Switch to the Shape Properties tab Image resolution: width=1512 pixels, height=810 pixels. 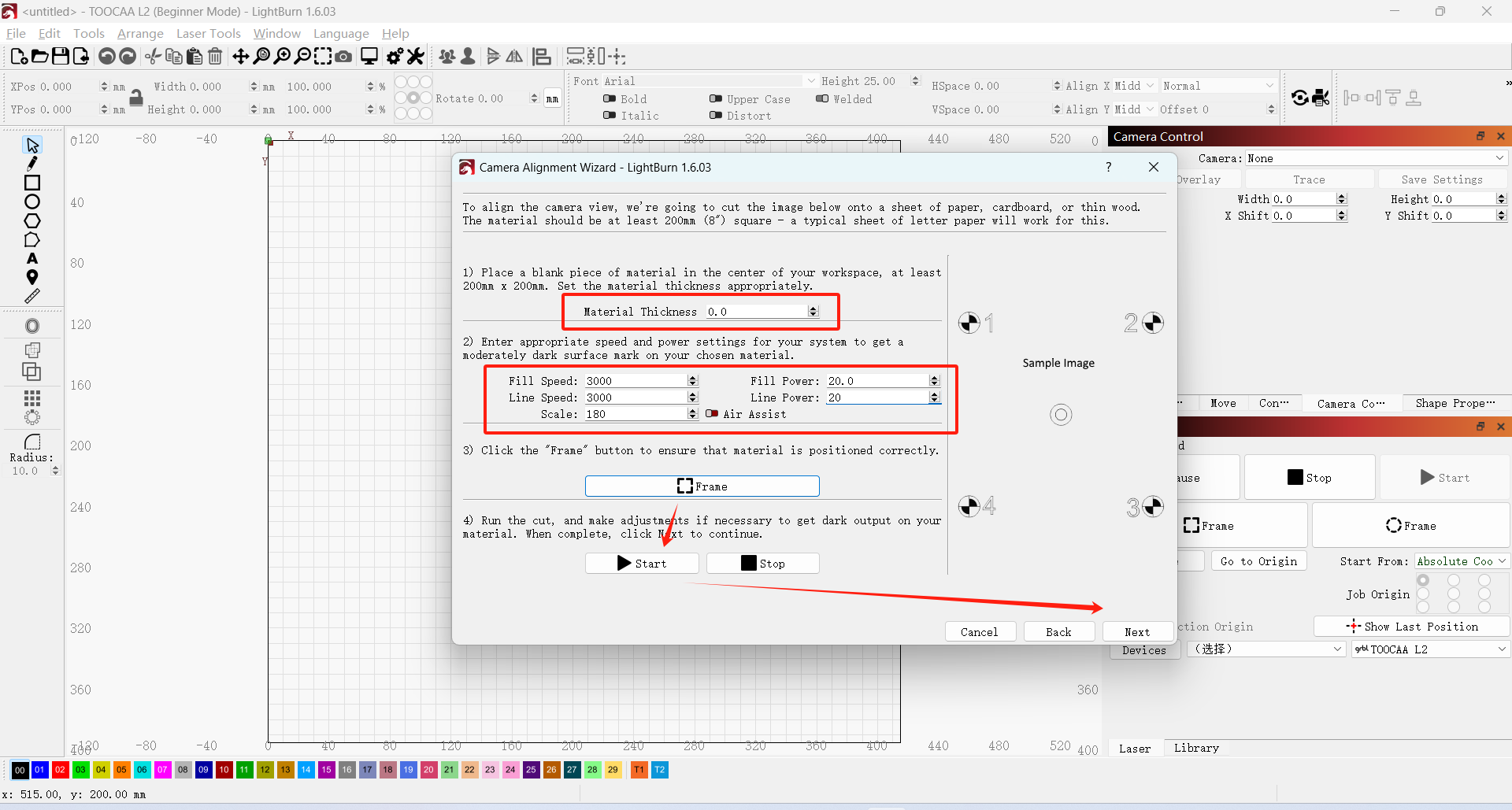pyautogui.click(x=1455, y=403)
